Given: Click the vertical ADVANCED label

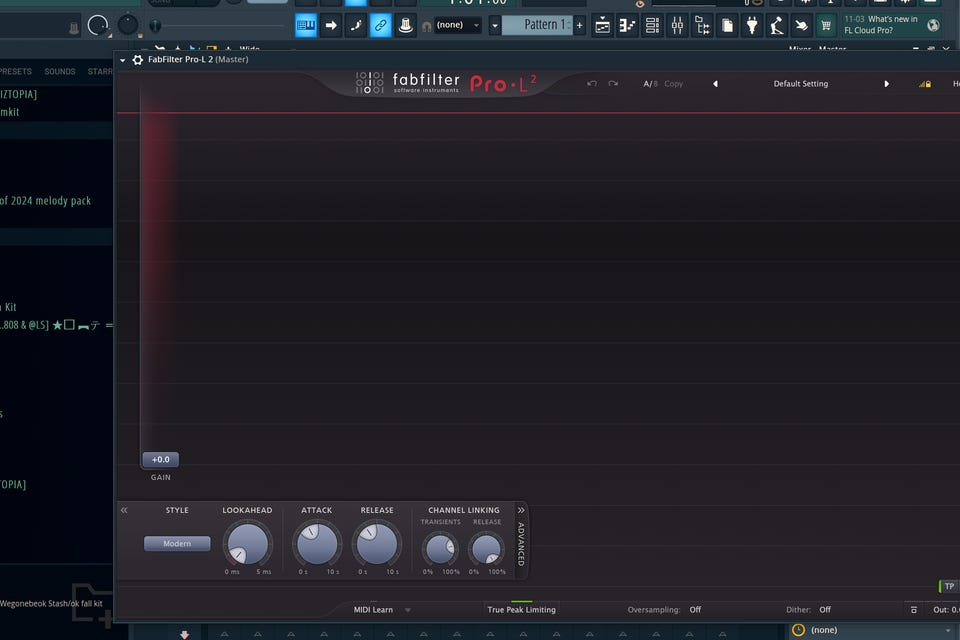Looking at the screenshot, I should (521, 544).
